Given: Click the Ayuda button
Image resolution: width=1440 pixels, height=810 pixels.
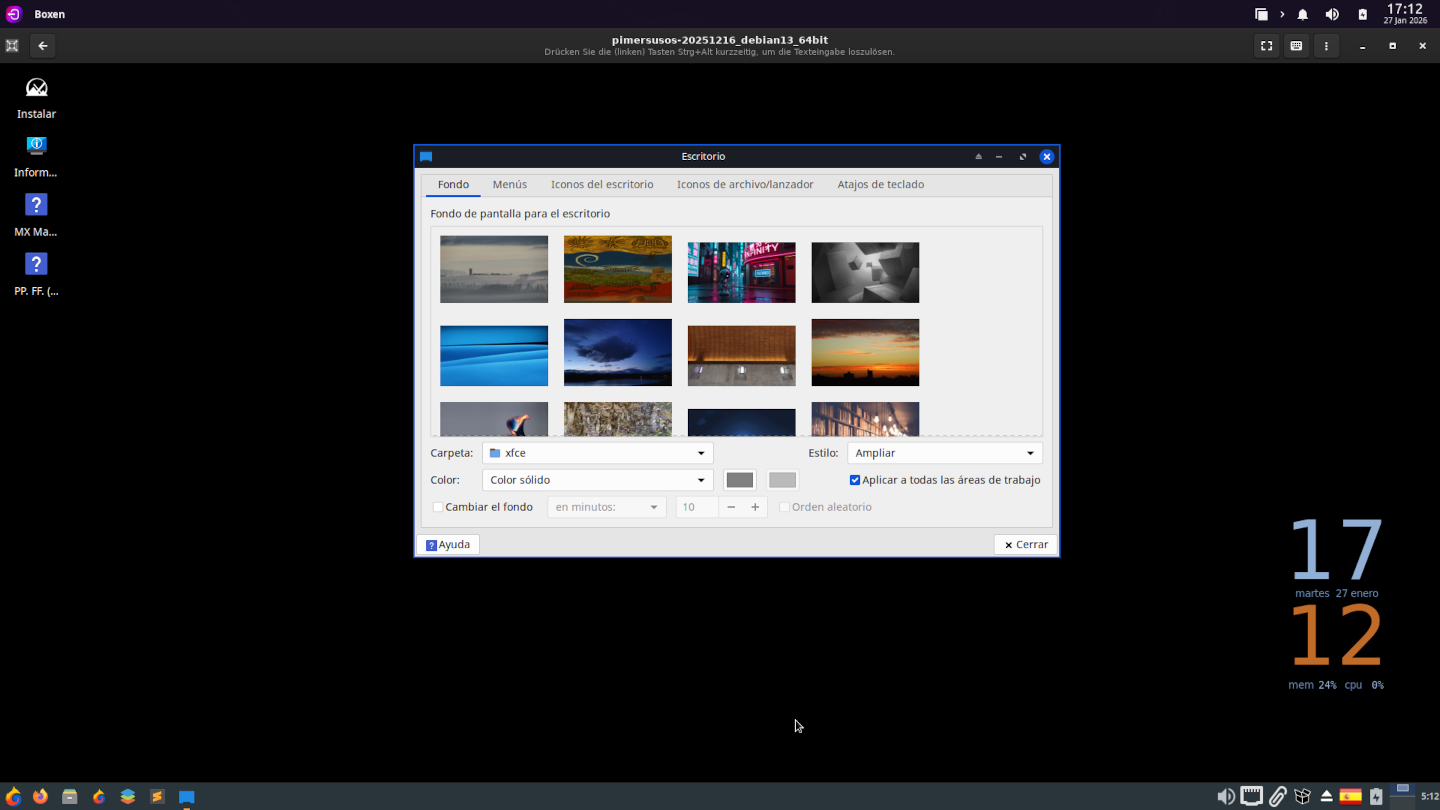Looking at the screenshot, I should tap(448, 545).
